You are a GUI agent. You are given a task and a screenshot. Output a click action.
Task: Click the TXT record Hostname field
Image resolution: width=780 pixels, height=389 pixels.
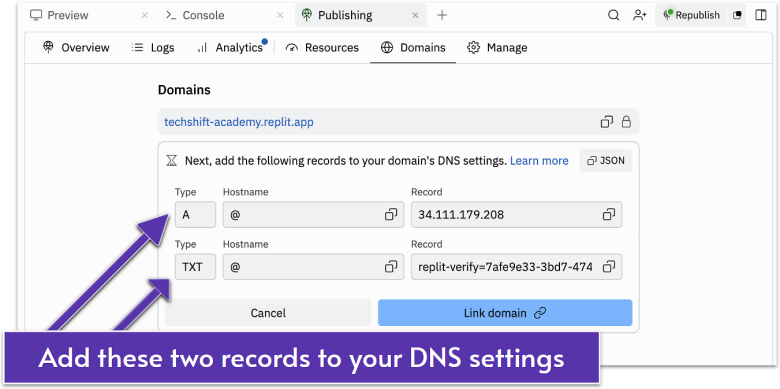tap(313, 267)
